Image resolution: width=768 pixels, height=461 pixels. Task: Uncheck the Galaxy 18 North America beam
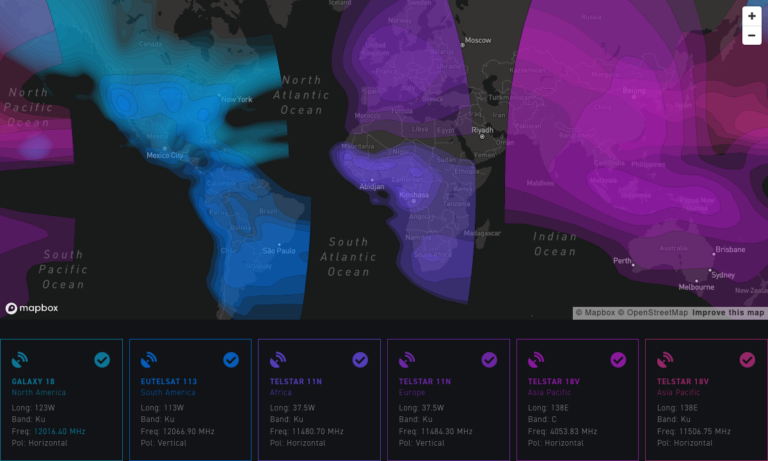coord(102,360)
